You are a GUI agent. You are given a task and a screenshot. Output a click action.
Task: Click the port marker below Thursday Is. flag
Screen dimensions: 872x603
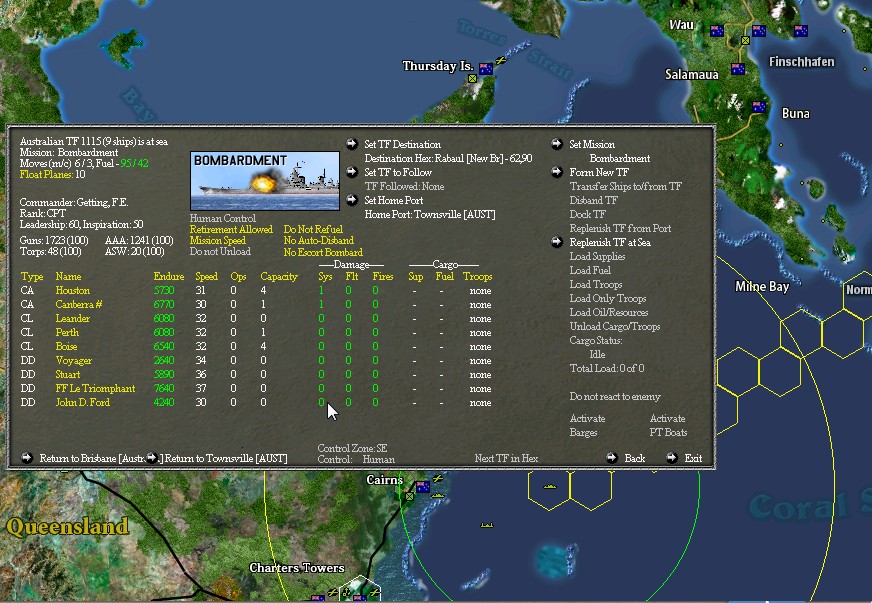click(472, 78)
